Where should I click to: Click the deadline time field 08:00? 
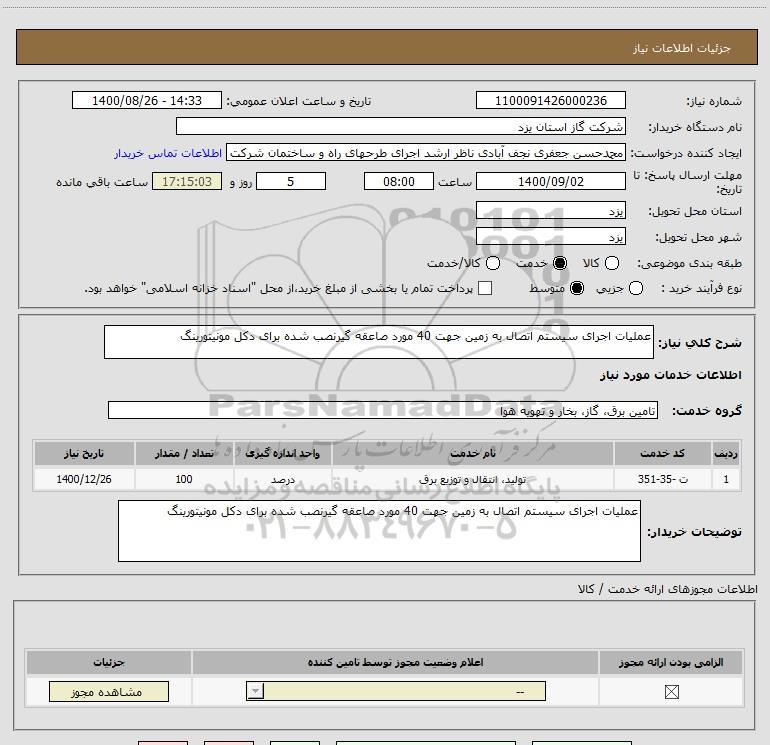[399, 181]
